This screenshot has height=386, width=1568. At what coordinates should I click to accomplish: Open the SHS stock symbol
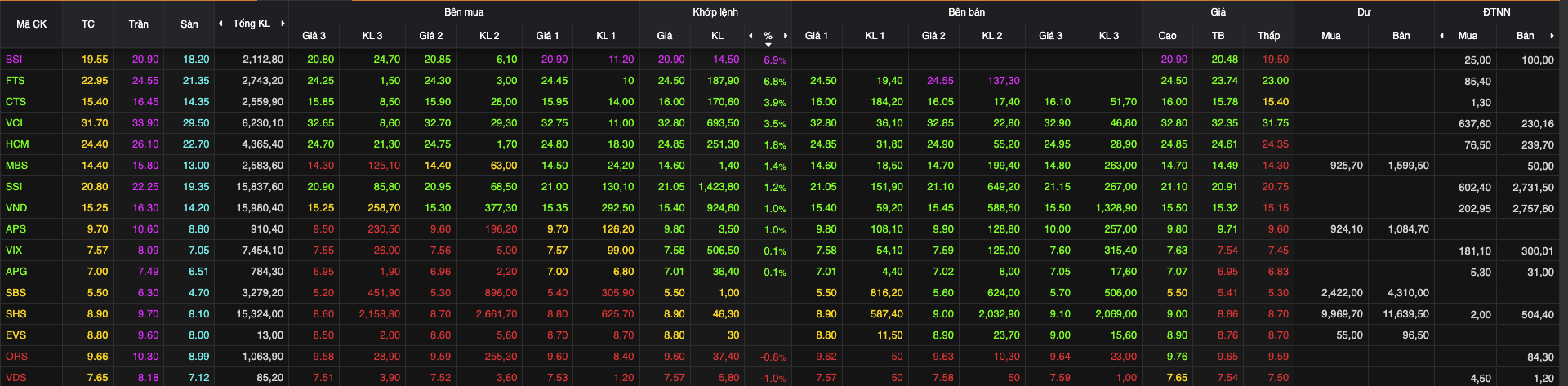coord(16,314)
